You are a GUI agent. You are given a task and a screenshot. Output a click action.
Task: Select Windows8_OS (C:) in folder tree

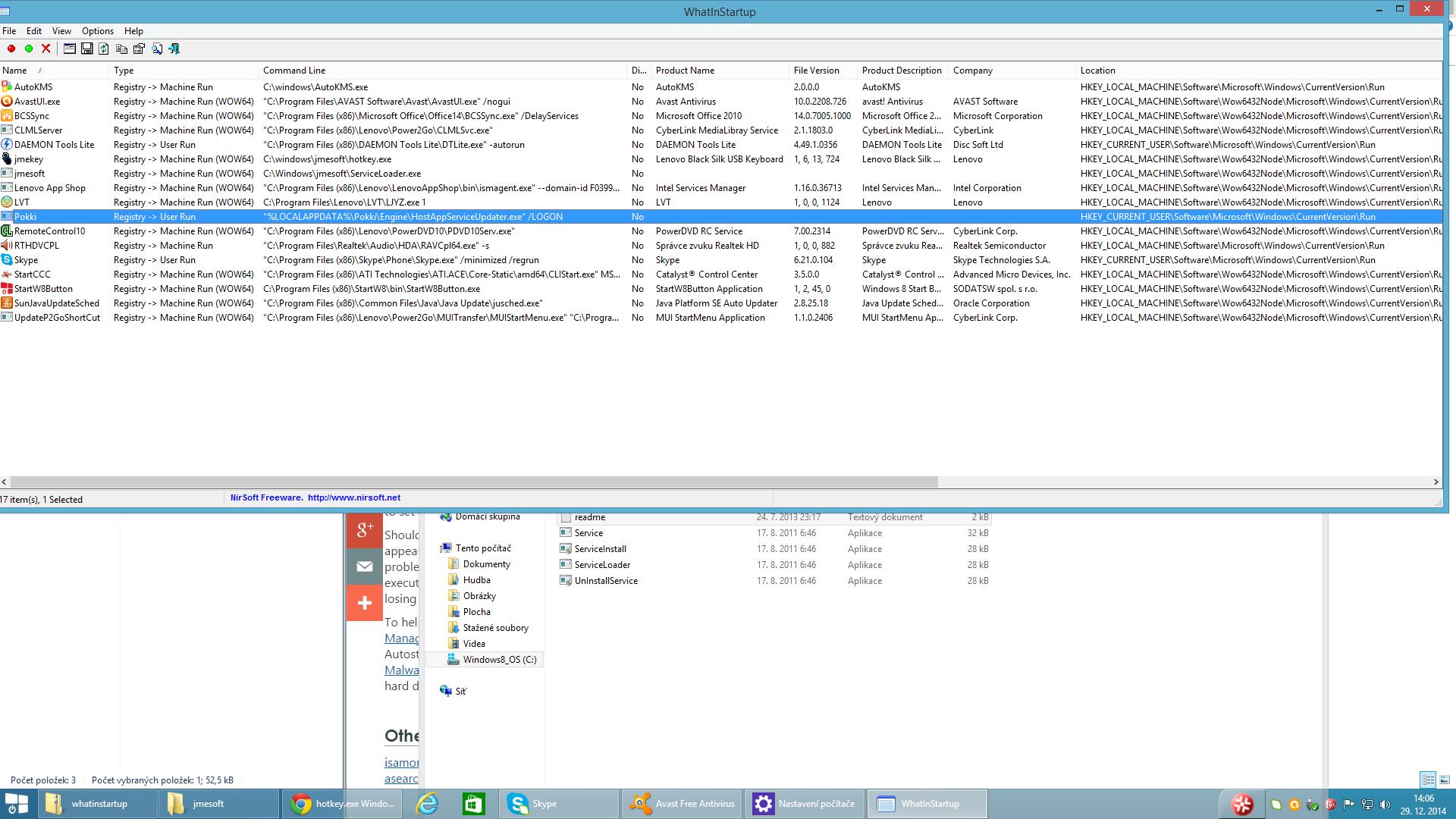tap(499, 660)
